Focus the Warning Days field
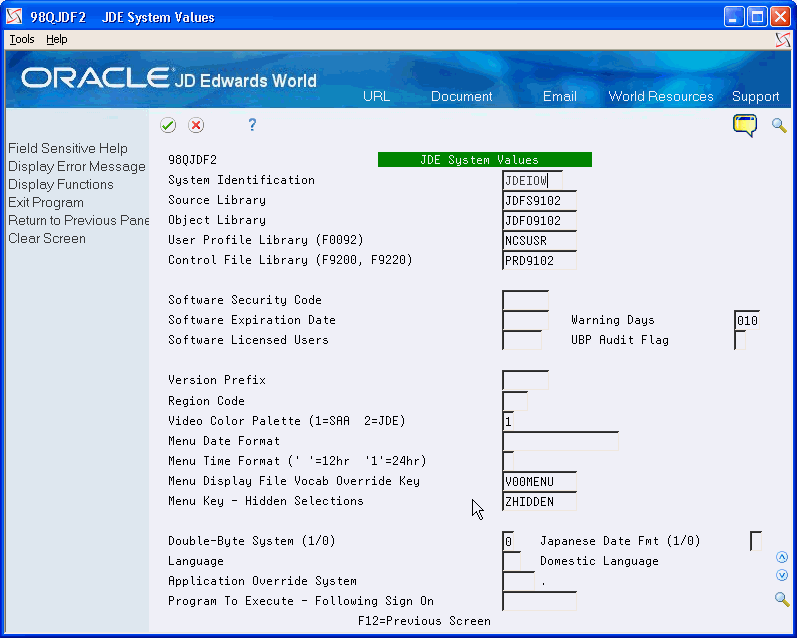This screenshot has width=797, height=638. [x=747, y=320]
